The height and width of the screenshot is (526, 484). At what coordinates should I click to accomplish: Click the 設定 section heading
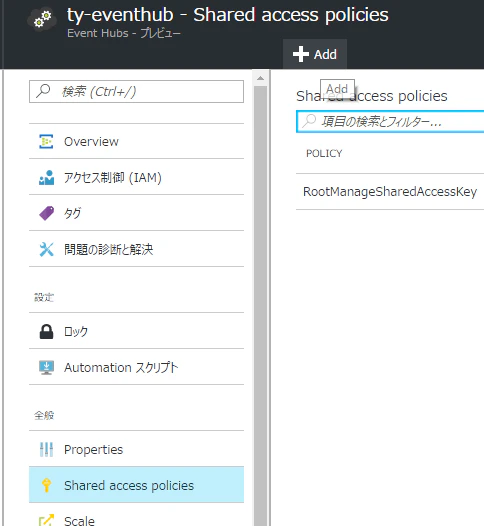44,297
